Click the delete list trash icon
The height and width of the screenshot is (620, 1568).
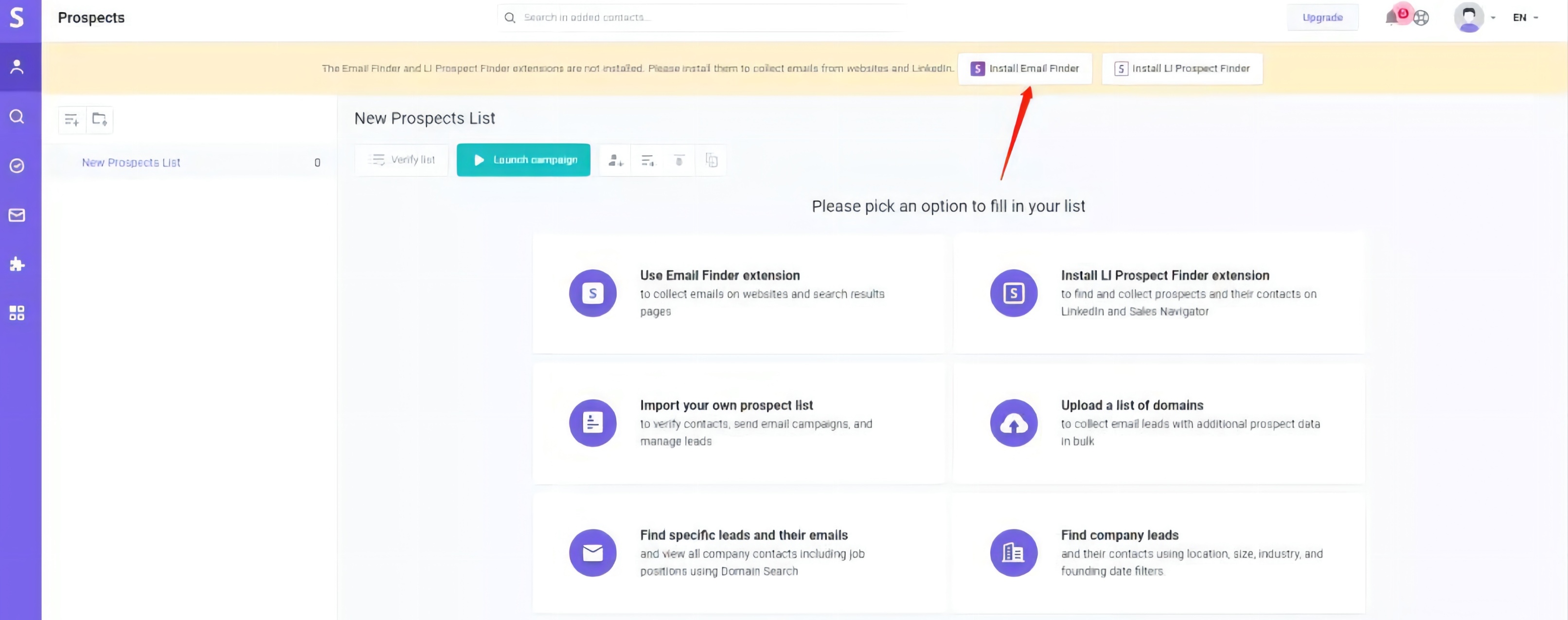point(679,160)
